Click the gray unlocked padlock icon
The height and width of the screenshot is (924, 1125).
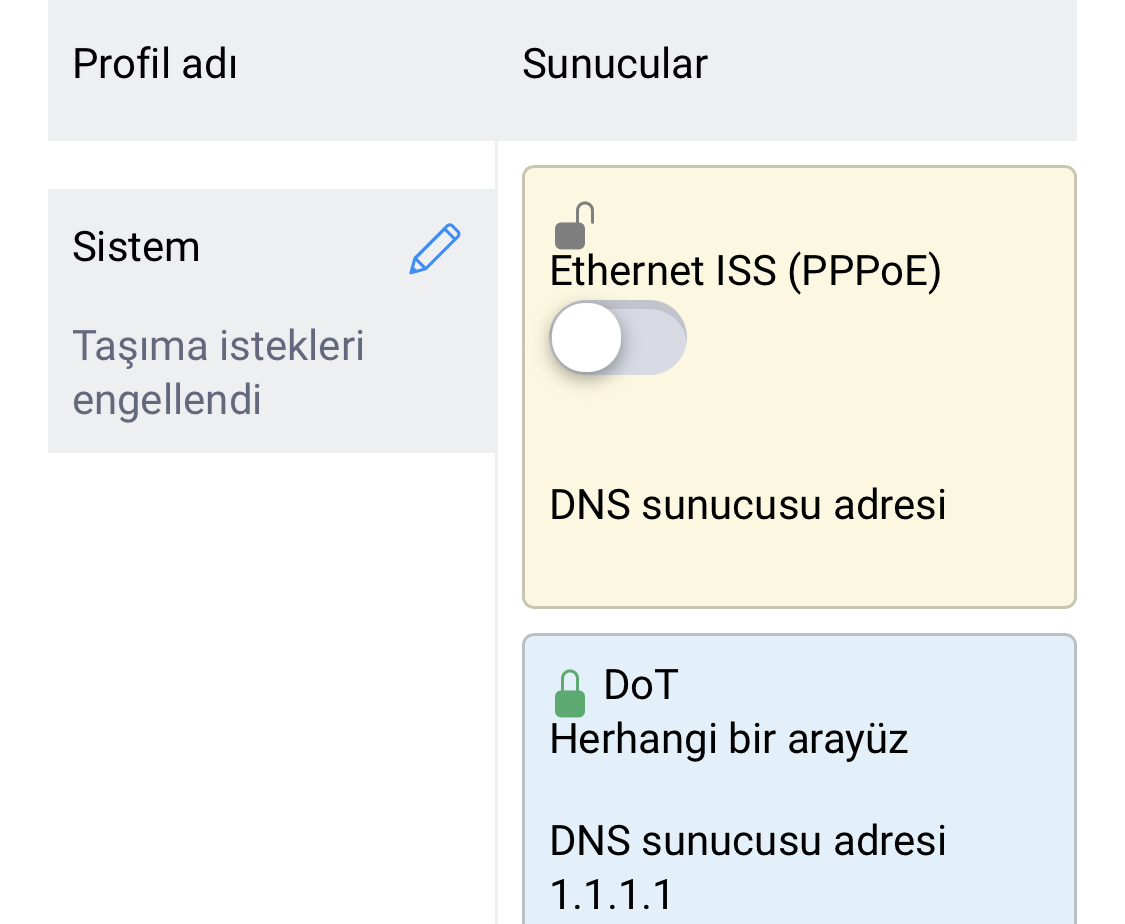[574, 225]
